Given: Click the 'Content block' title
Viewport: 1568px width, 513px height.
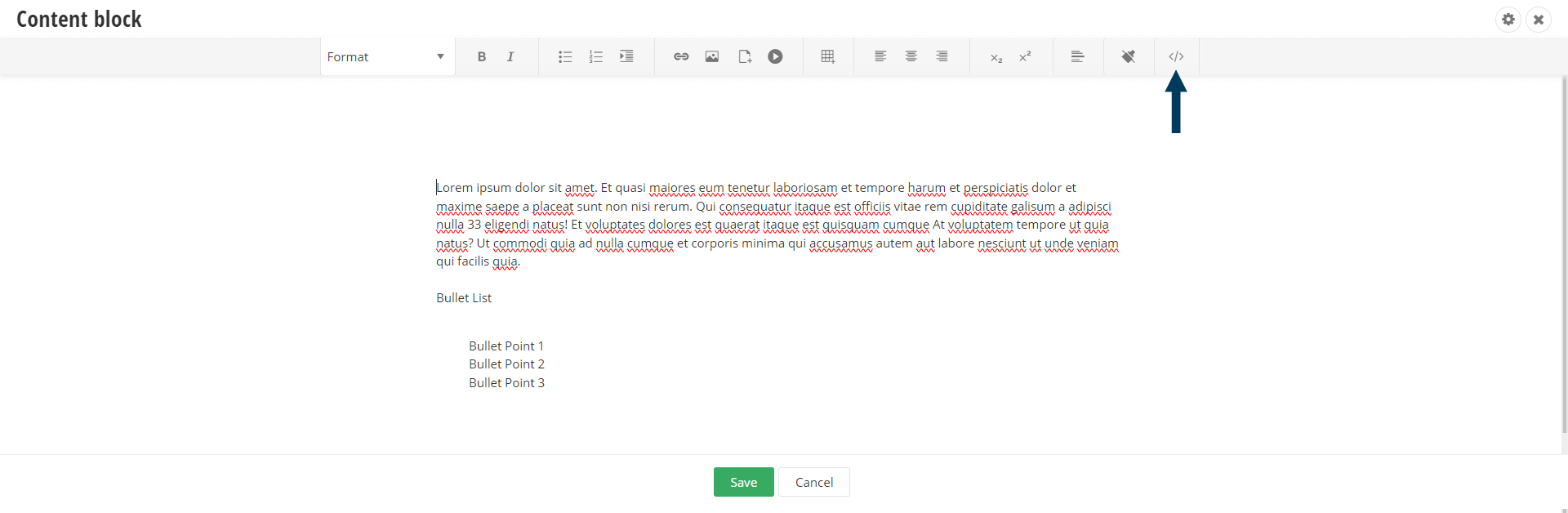Looking at the screenshot, I should (x=79, y=19).
